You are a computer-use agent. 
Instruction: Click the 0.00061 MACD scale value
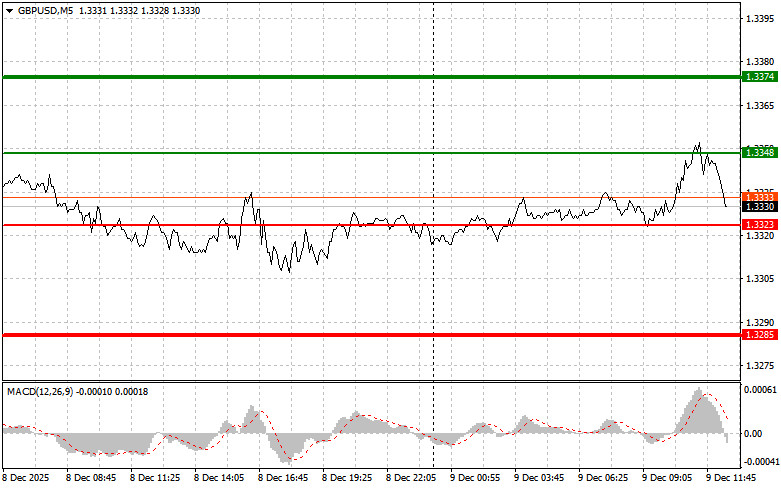(x=760, y=389)
